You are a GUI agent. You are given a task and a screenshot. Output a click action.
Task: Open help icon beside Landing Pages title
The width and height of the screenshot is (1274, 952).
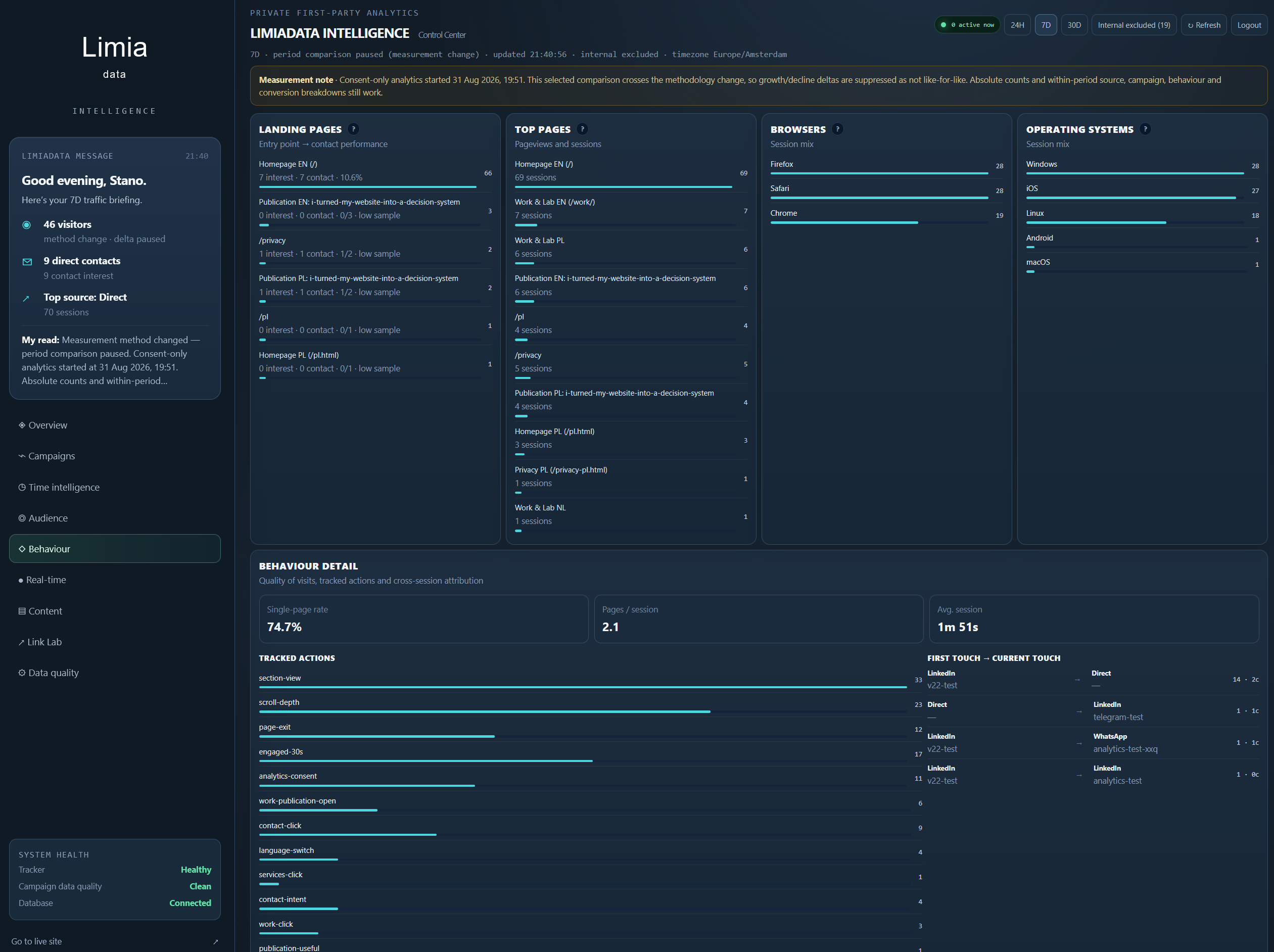353,129
